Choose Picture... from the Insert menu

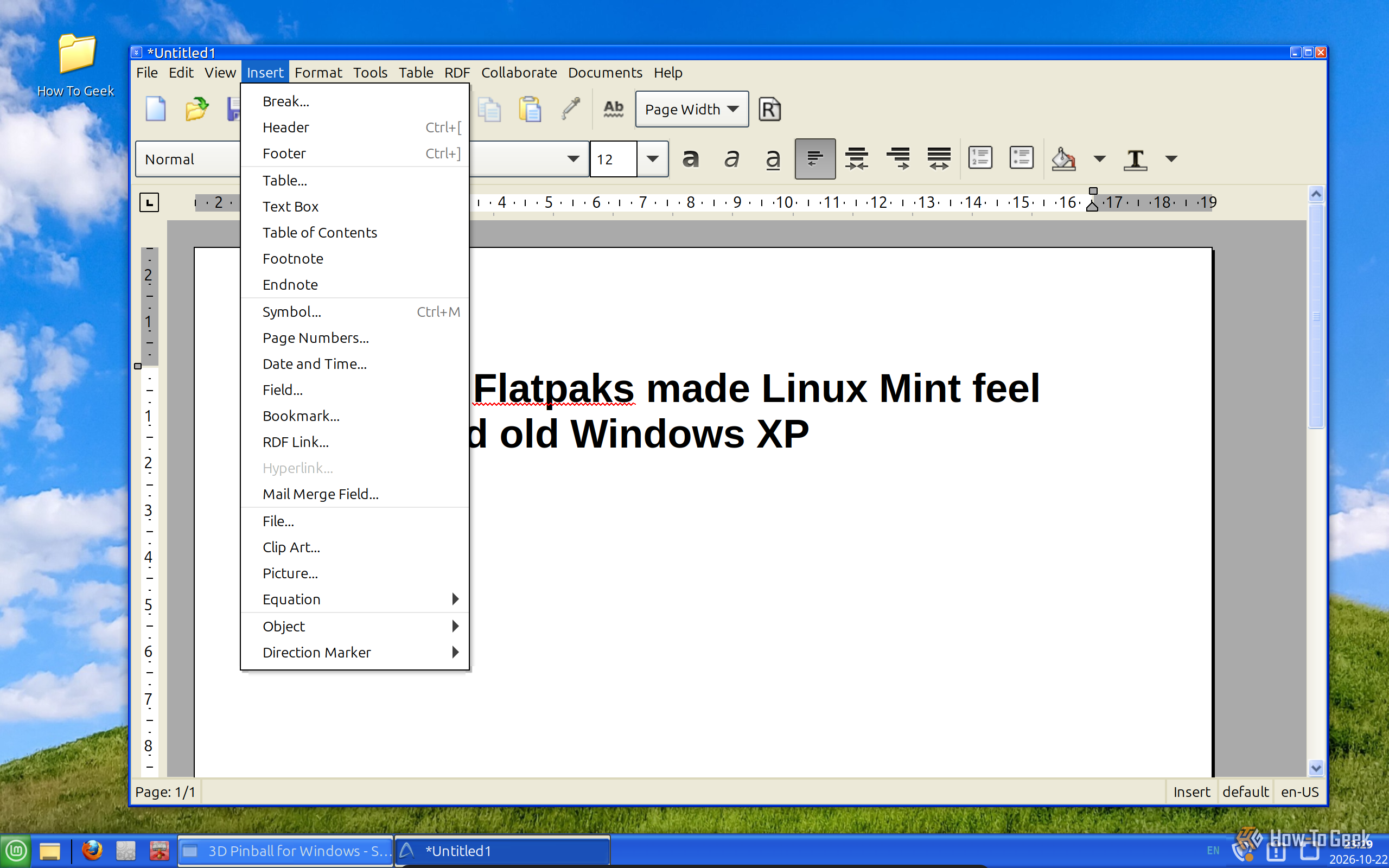pos(355,573)
